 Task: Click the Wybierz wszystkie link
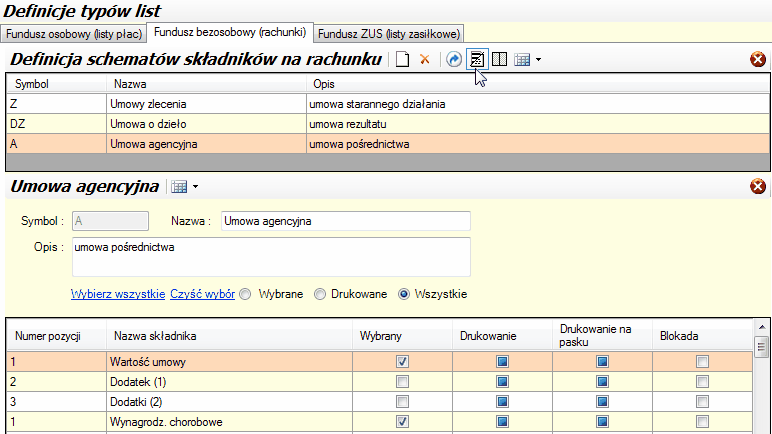click(x=117, y=294)
